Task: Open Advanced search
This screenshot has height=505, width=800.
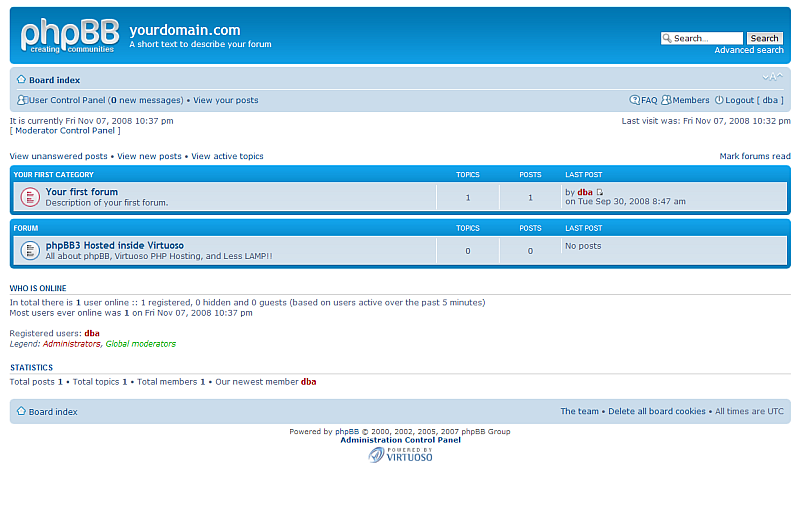Action: pos(748,50)
